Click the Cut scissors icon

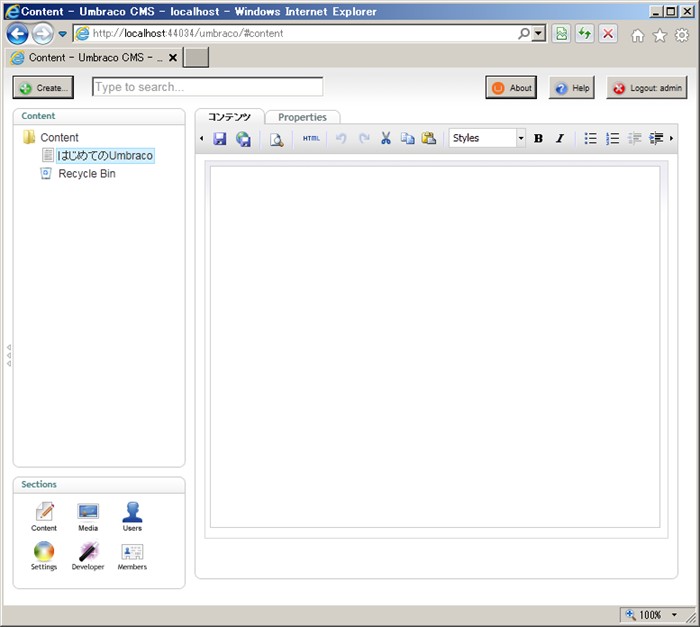click(385, 139)
